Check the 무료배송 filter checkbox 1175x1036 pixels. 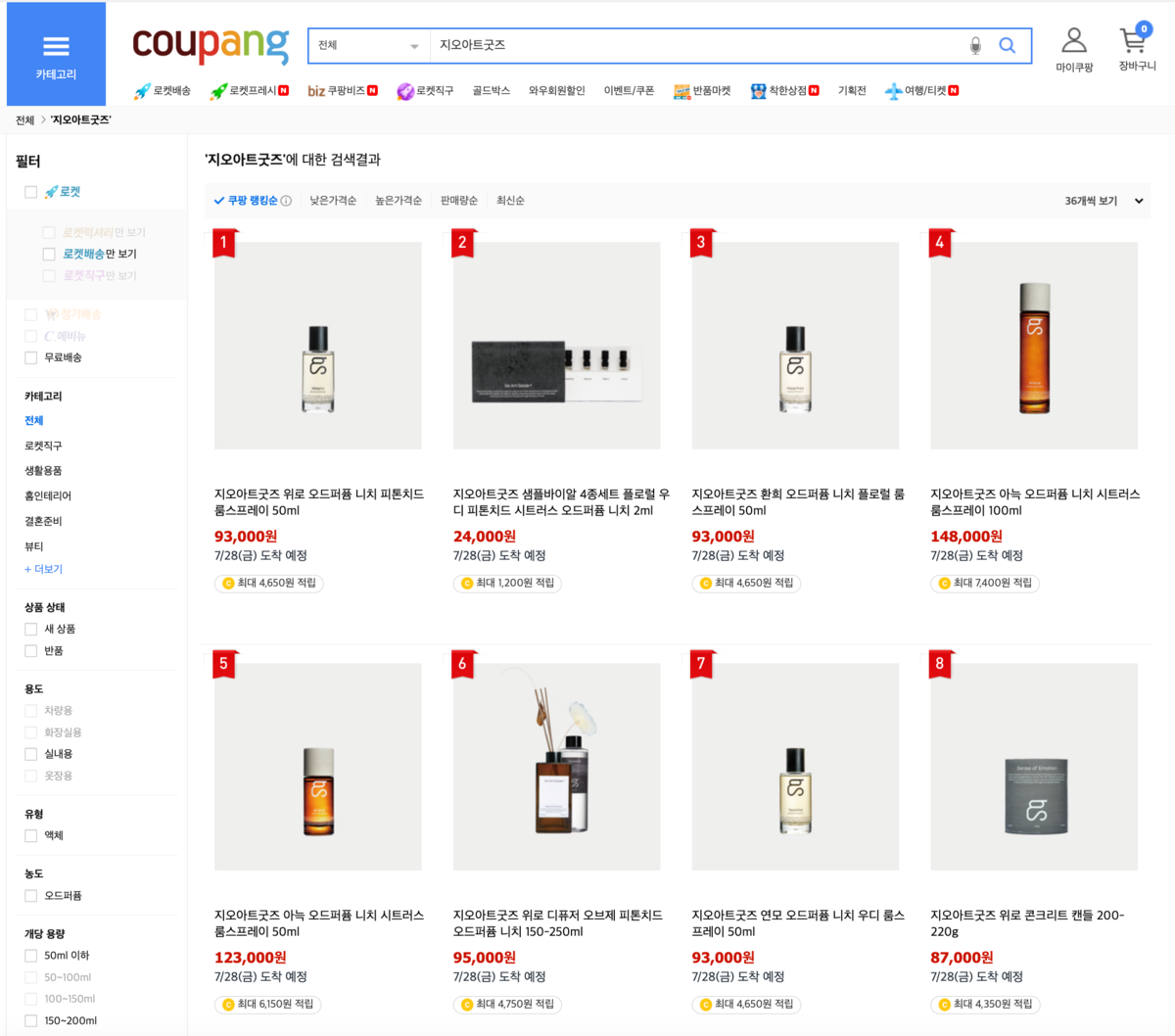click(x=31, y=358)
